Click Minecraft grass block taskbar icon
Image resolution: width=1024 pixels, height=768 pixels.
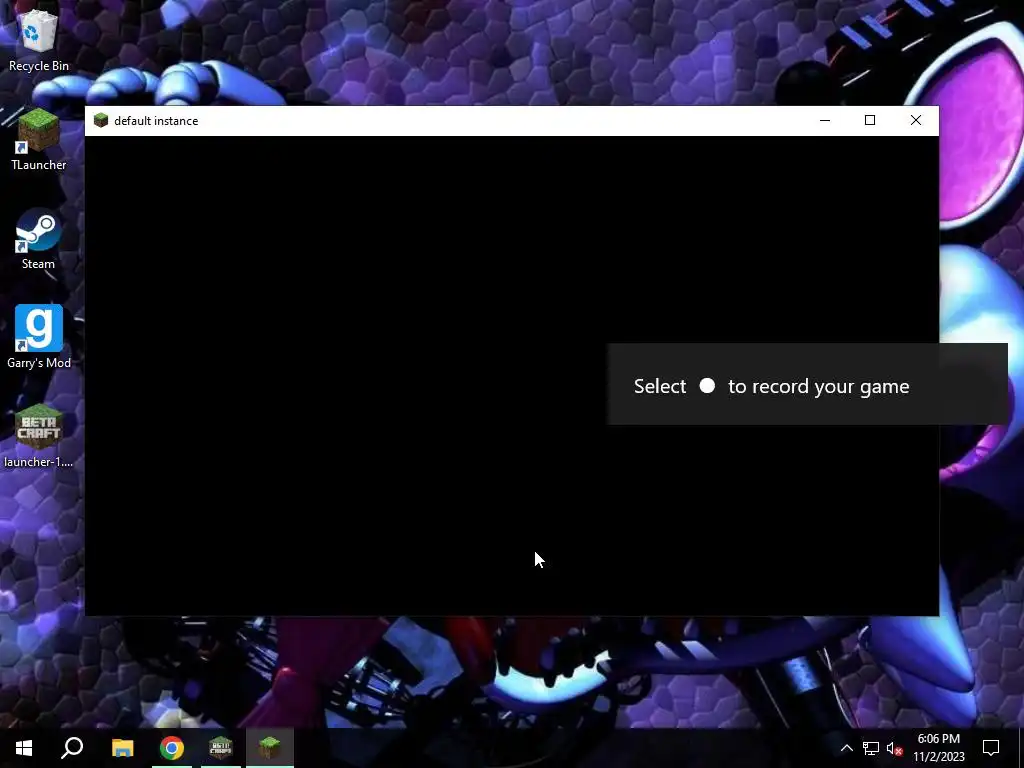(x=270, y=748)
